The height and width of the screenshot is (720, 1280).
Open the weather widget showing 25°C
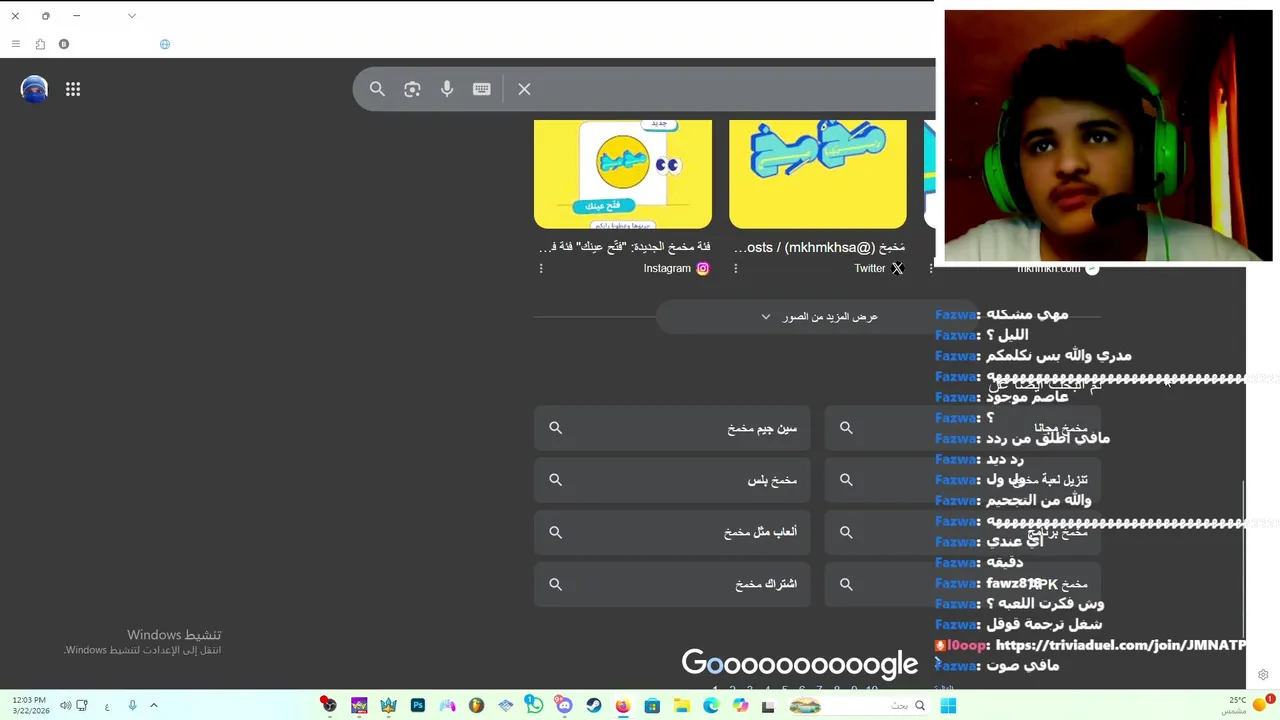pyautogui.click(x=1245, y=705)
